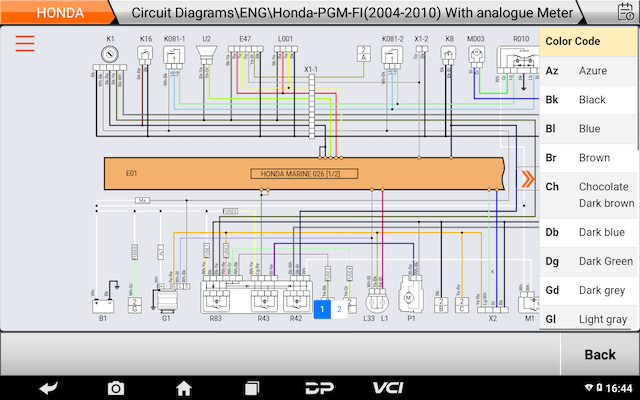Click the circuit diagram path title

[352, 13]
